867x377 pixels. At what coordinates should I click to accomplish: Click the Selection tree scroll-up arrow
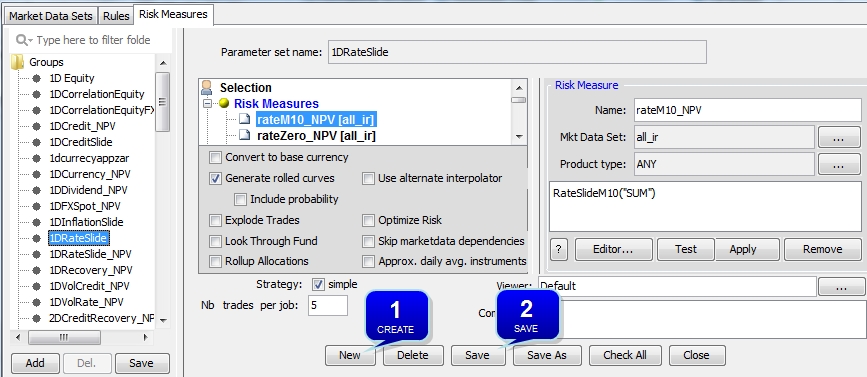coord(518,87)
